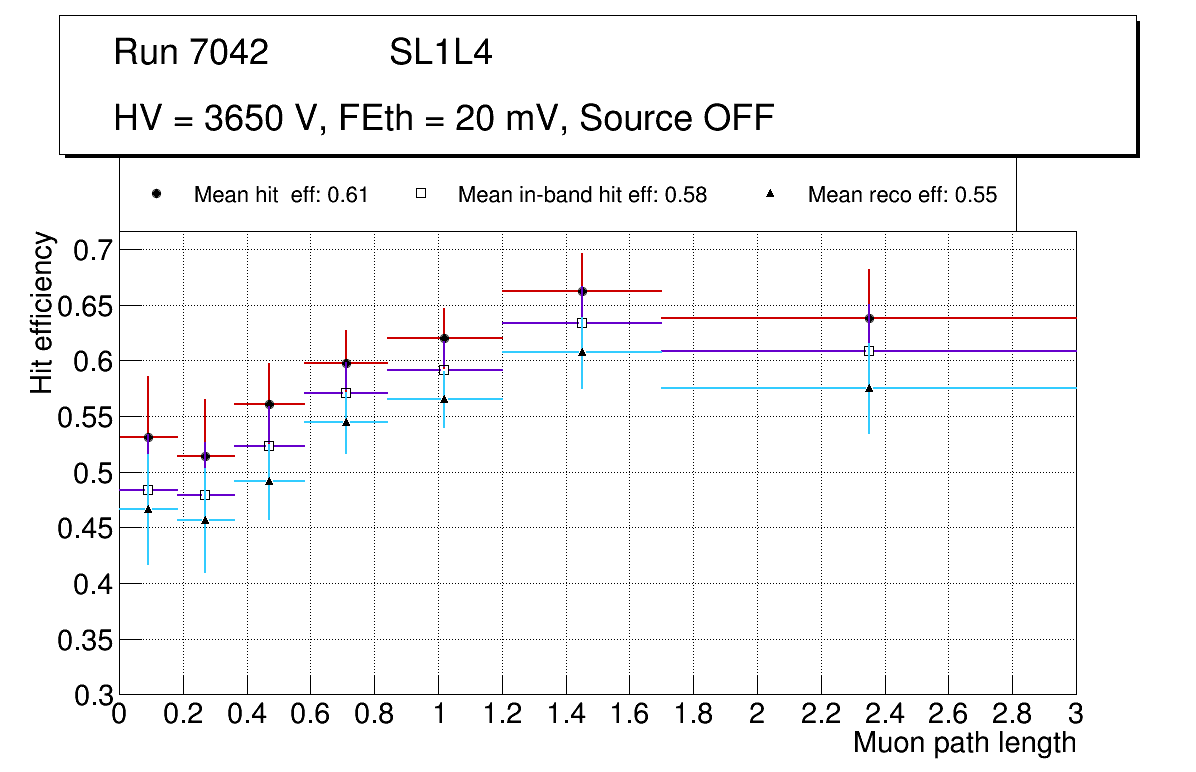This screenshot has height=772, width=1196.
Task: Click the HV = 3650 V settings line
Action: point(444,119)
